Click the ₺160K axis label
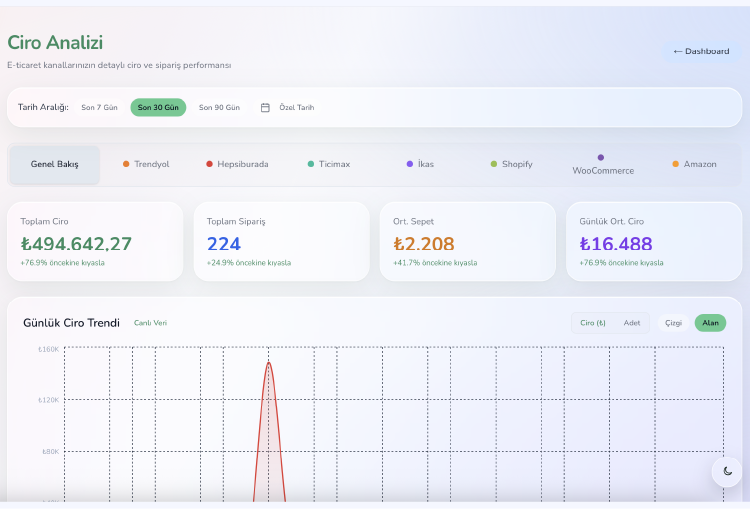 pos(49,349)
